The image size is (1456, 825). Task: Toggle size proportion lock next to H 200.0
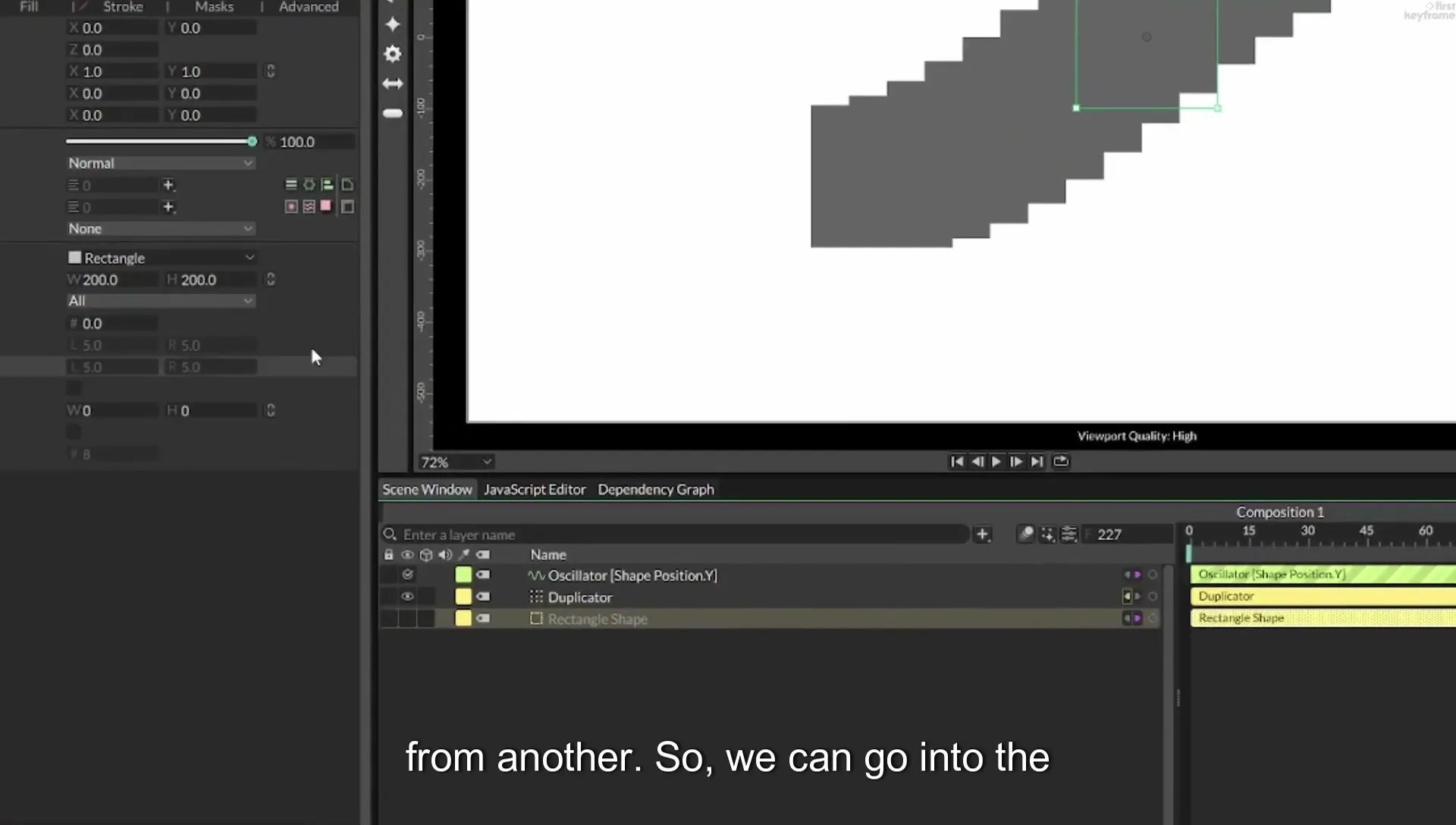[x=271, y=280]
